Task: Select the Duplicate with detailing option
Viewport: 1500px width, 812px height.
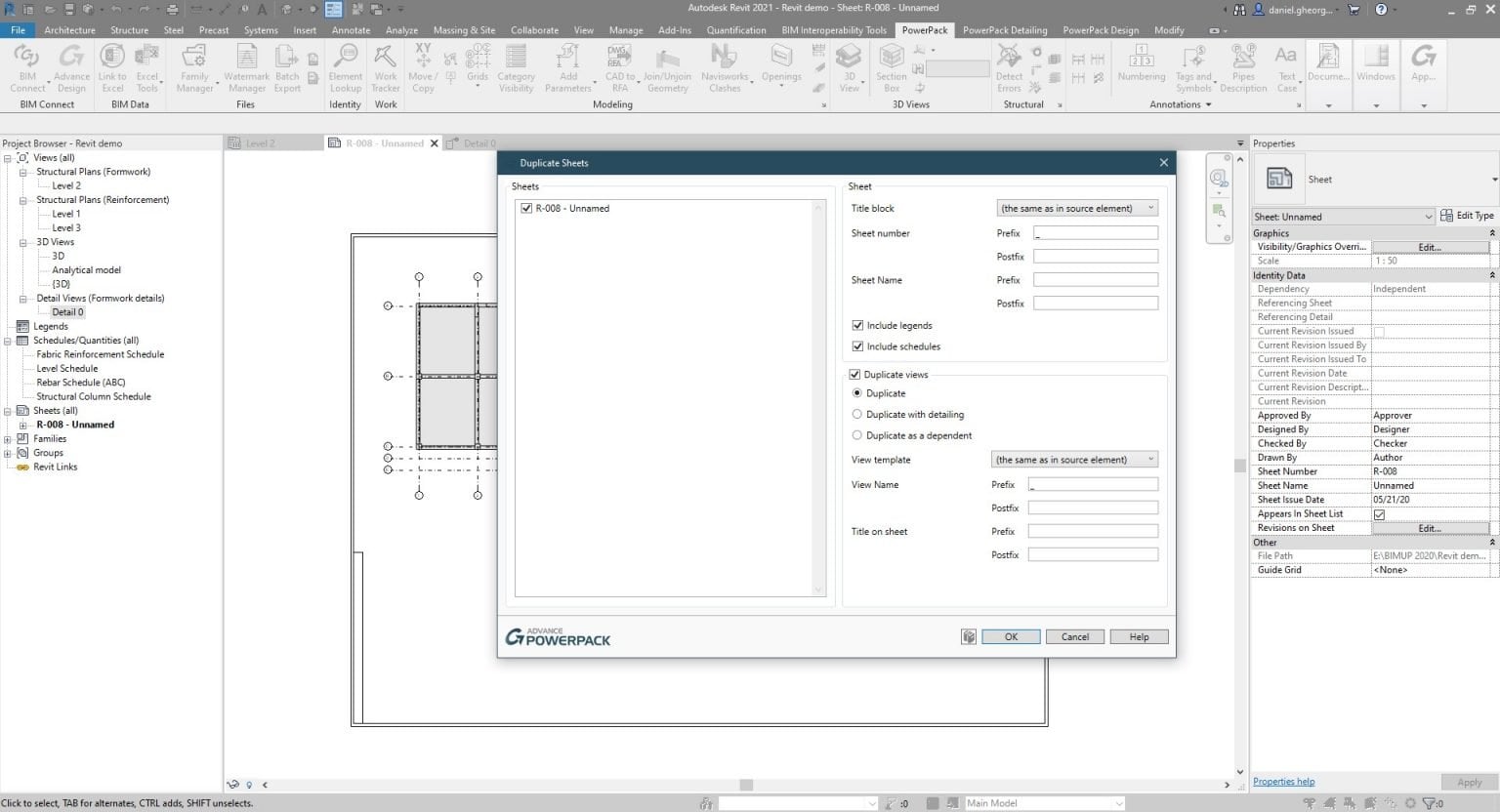Action: coord(856,414)
